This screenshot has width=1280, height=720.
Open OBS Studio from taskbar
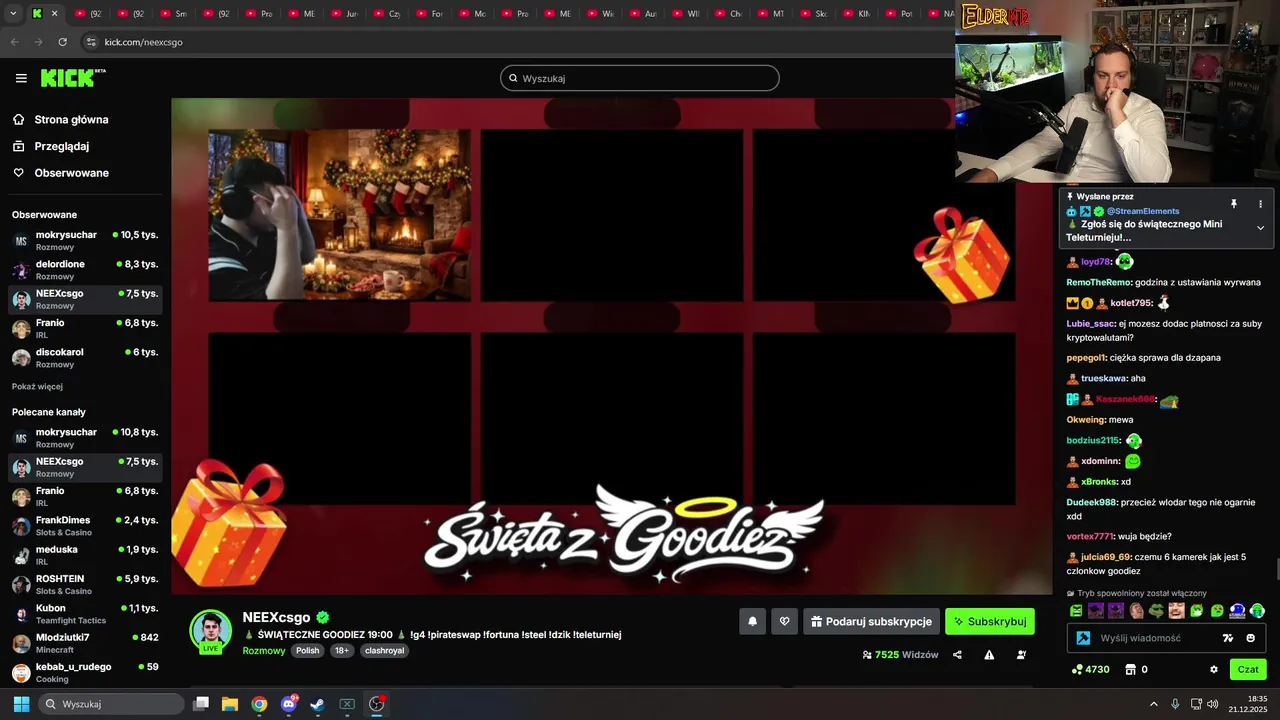(377, 704)
